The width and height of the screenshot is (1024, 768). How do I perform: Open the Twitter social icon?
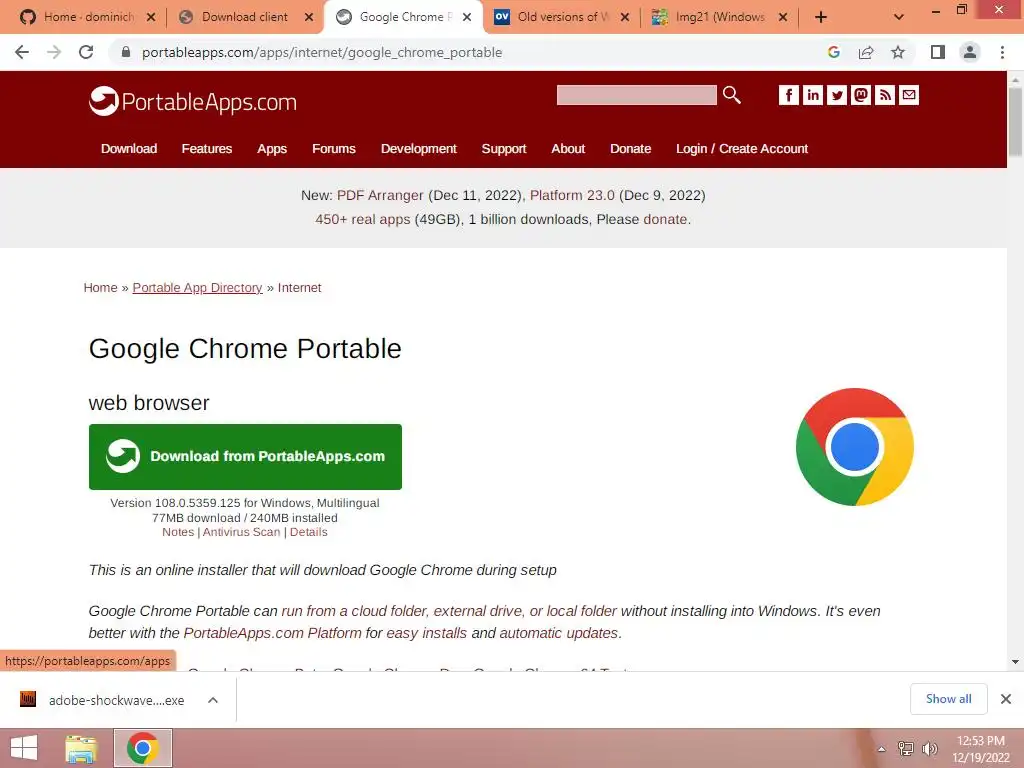837,95
